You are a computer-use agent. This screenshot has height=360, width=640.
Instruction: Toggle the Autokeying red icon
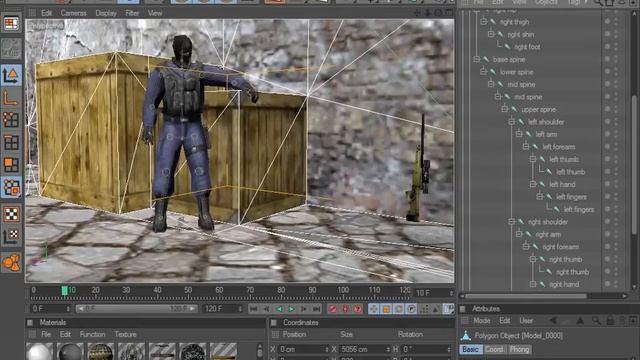[x=345, y=309]
